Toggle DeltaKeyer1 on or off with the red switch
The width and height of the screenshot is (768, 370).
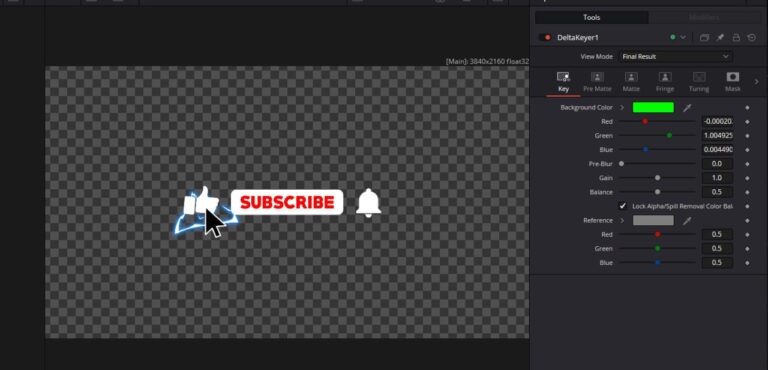click(545, 38)
